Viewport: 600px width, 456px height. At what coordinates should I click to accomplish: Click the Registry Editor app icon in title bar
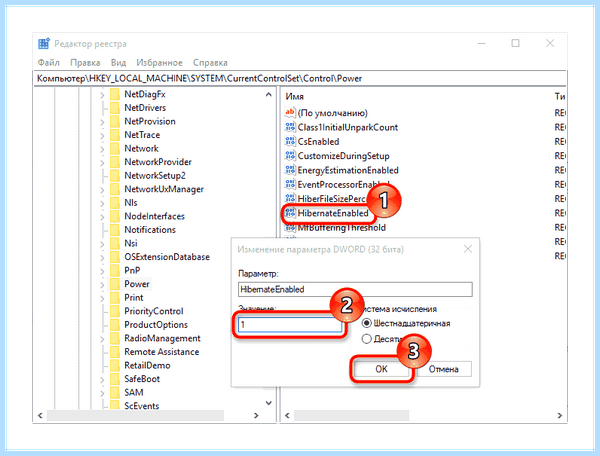point(44,44)
